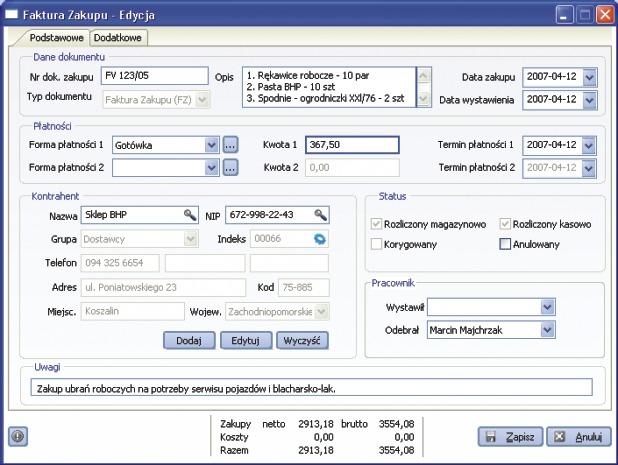The image size is (618, 465).
Task: Open details button for Forma płatności 2
Action: pyautogui.click(x=231, y=168)
